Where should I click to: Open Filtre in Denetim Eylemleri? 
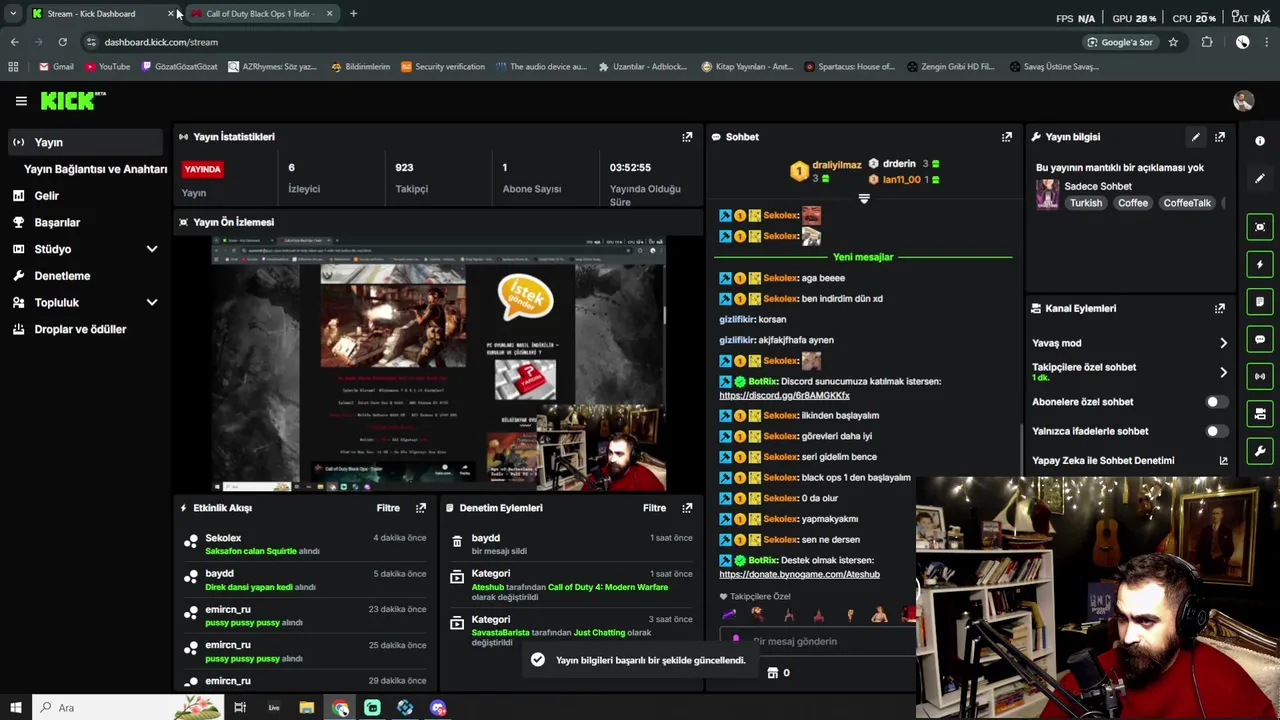pyautogui.click(x=654, y=508)
